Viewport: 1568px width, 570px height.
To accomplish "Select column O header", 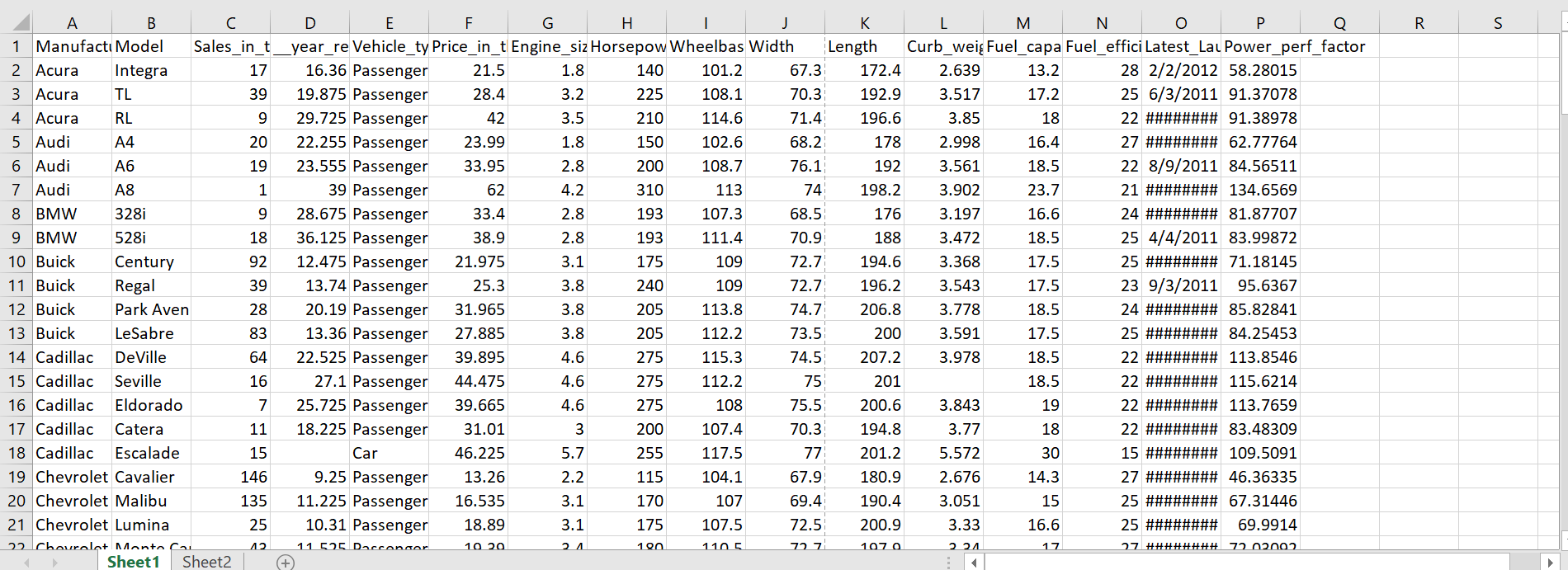I will coord(1181,23).
